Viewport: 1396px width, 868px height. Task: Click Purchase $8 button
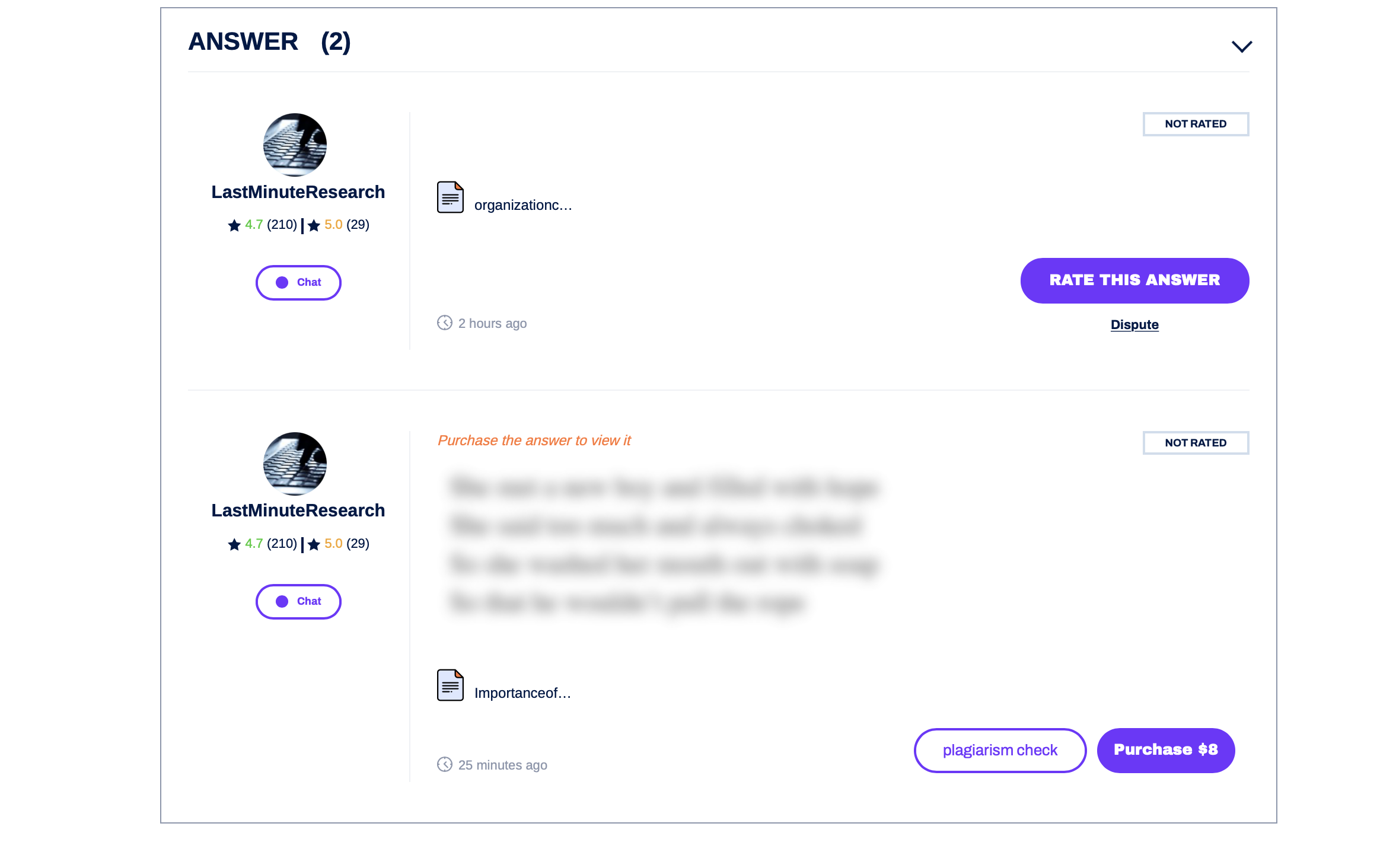coord(1165,750)
